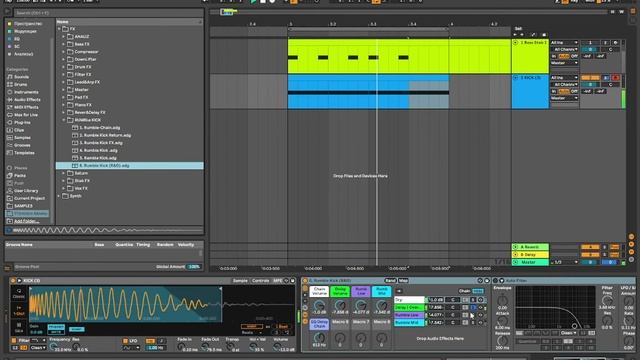The width and height of the screenshot is (640, 360).
Task: Open Bass Stab 'All Ins' input dropdown
Action: click(x=564, y=42)
